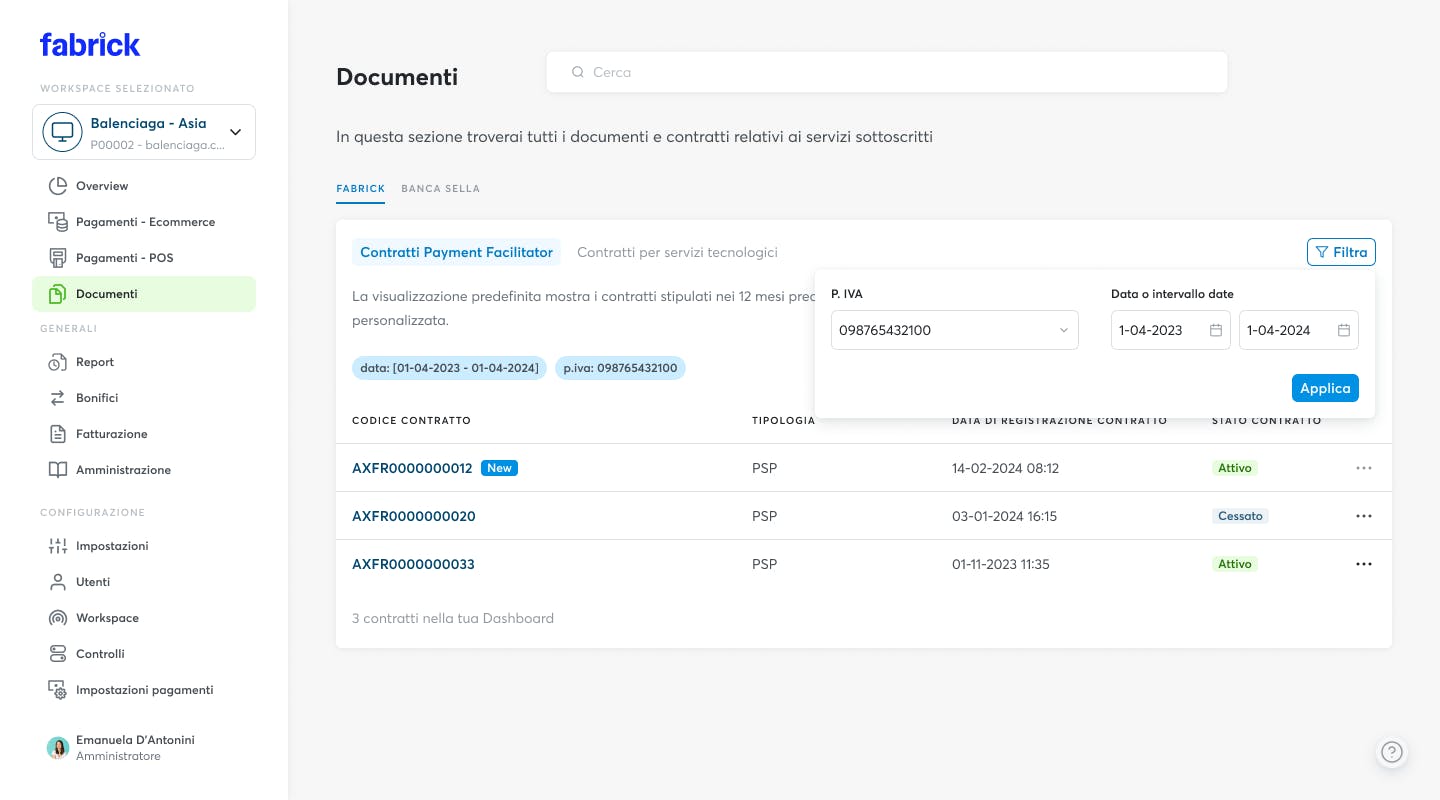Open more options for contract AXFR0000000020

(x=1364, y=516)
